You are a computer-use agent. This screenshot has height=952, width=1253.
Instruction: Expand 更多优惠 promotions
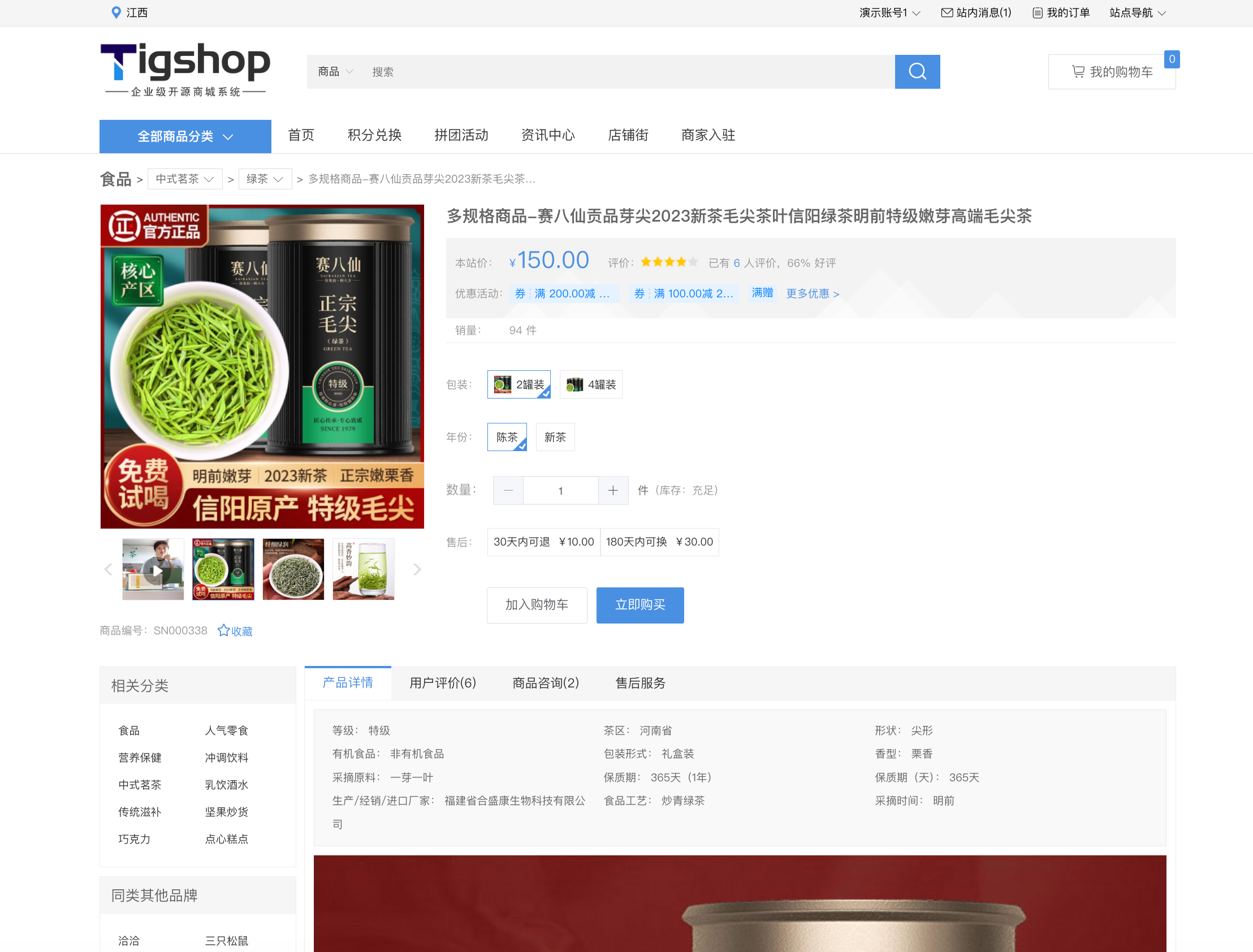pos(812,293)
